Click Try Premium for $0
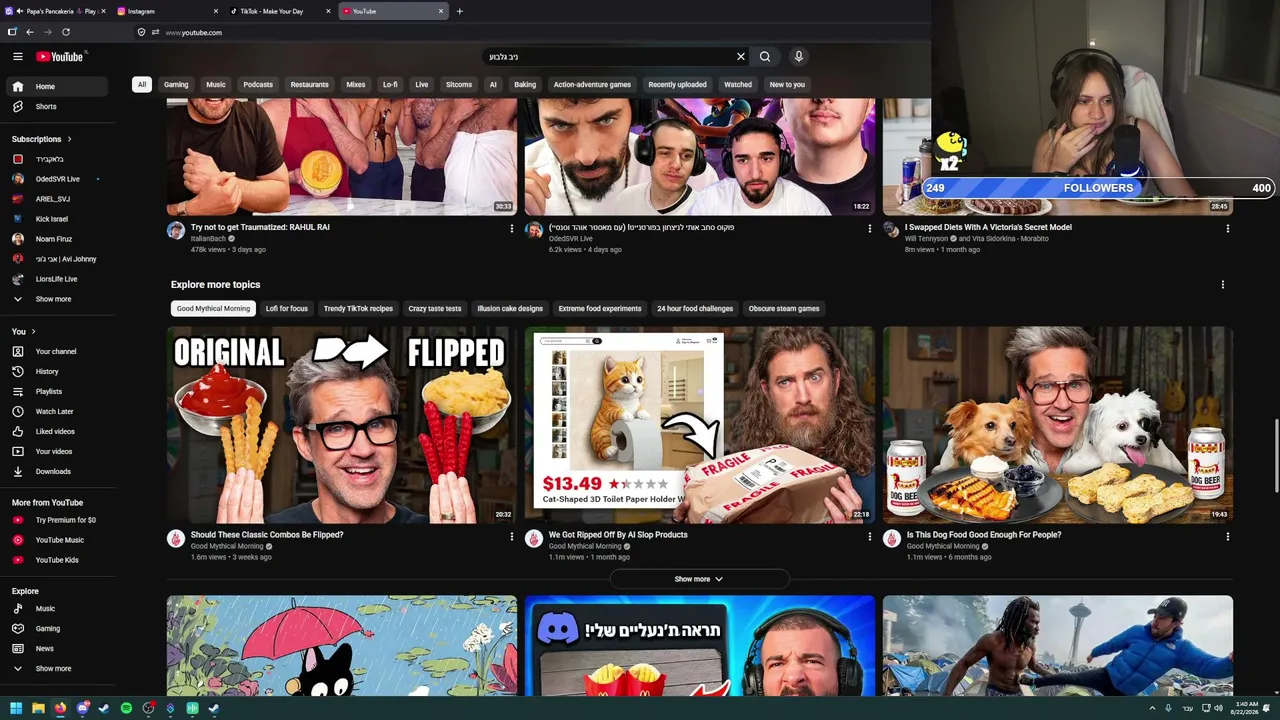 [58, 520]
